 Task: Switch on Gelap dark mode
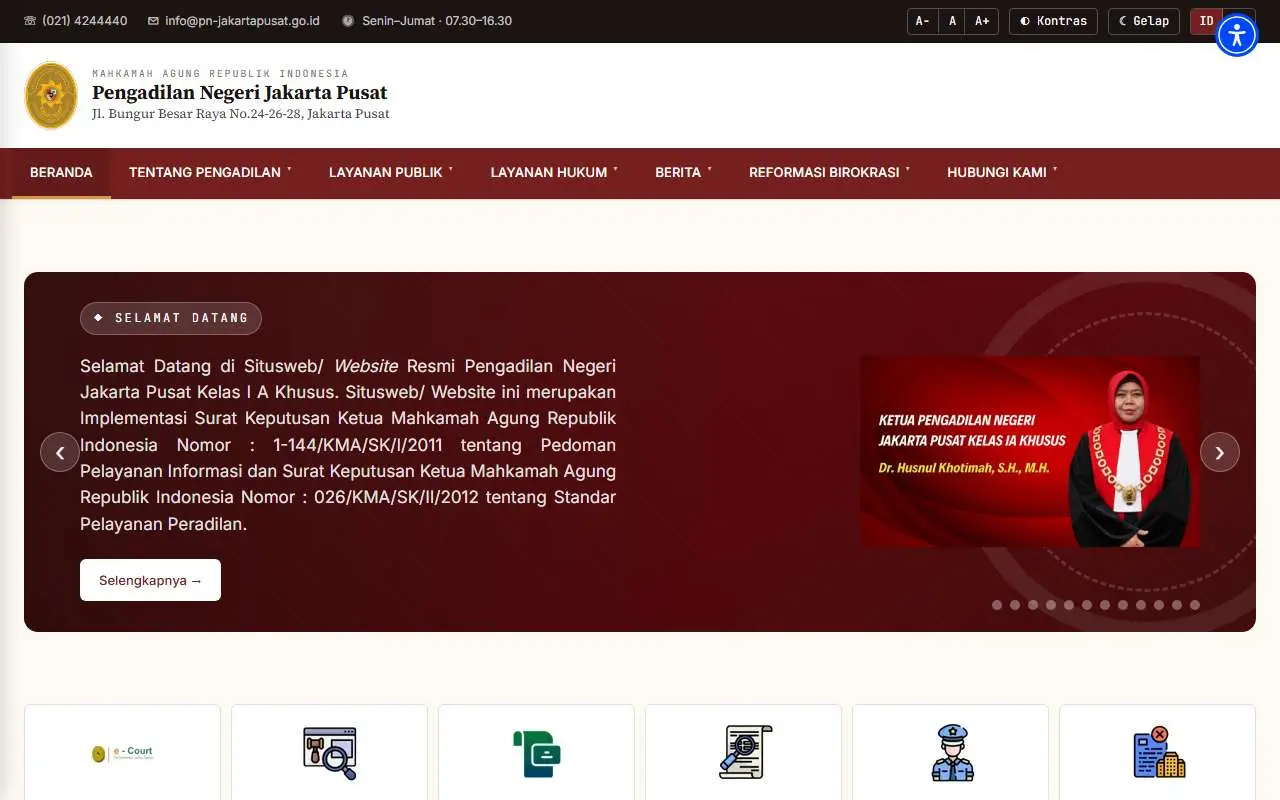pyautogui.click(x=1144, y=21)
